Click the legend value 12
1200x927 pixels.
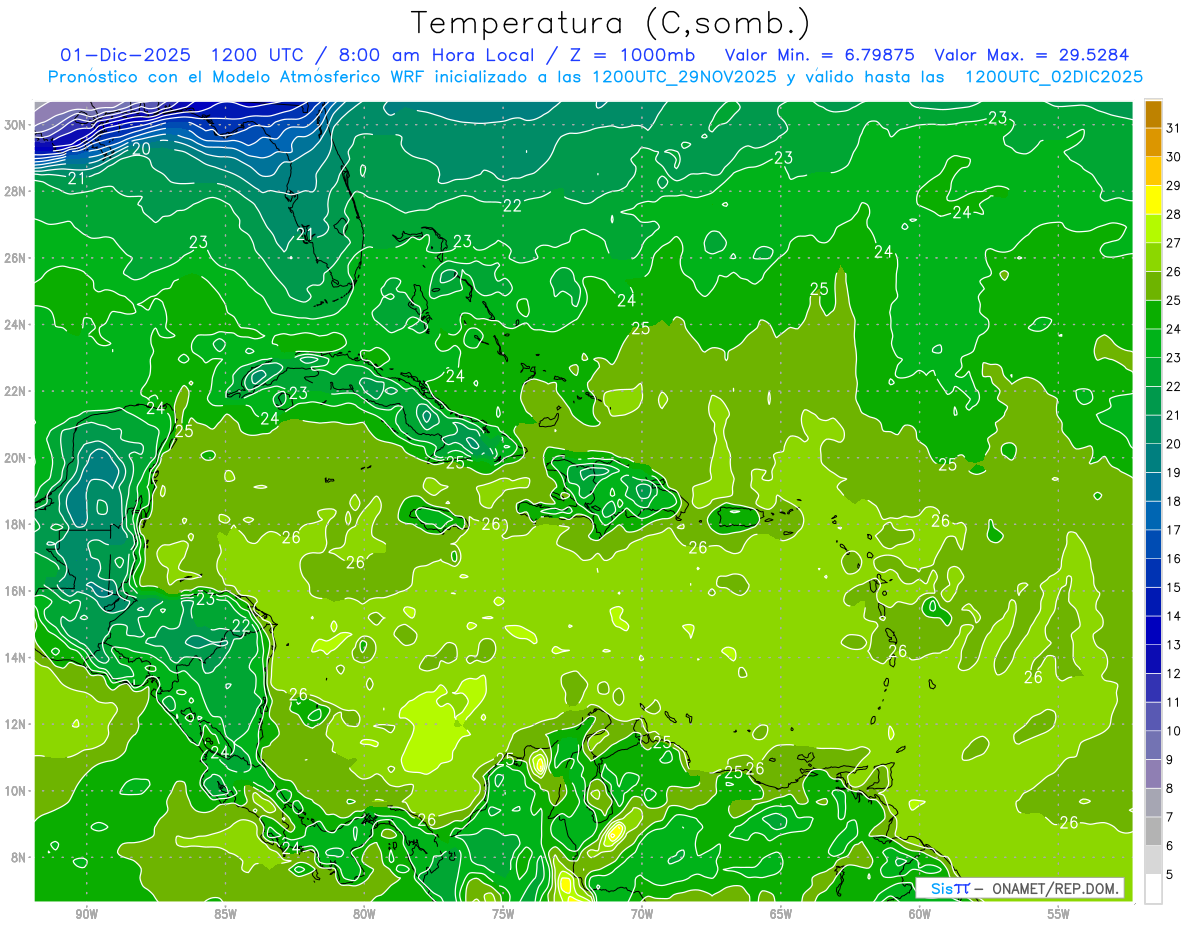click(1174, 673)
